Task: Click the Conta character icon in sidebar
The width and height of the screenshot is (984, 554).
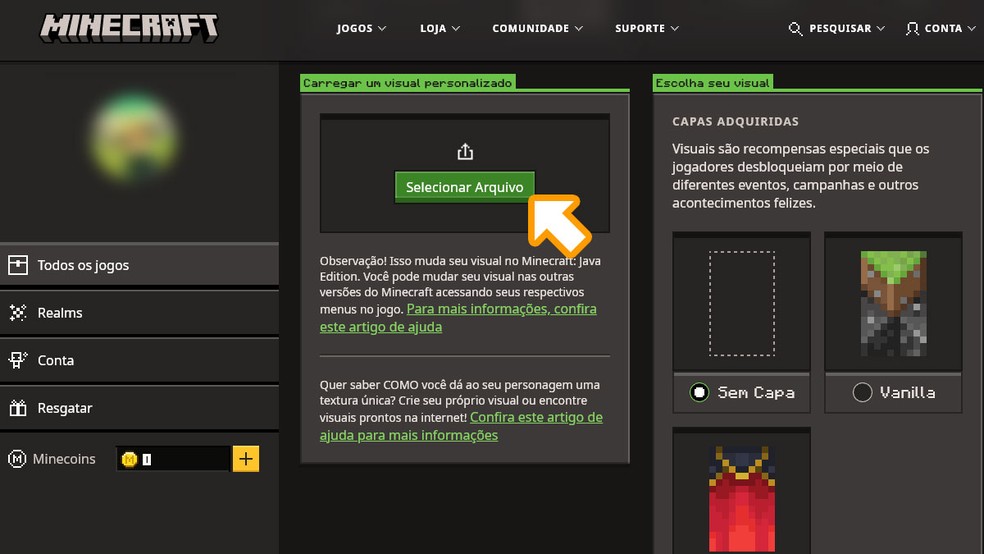Action: point(18,360)
